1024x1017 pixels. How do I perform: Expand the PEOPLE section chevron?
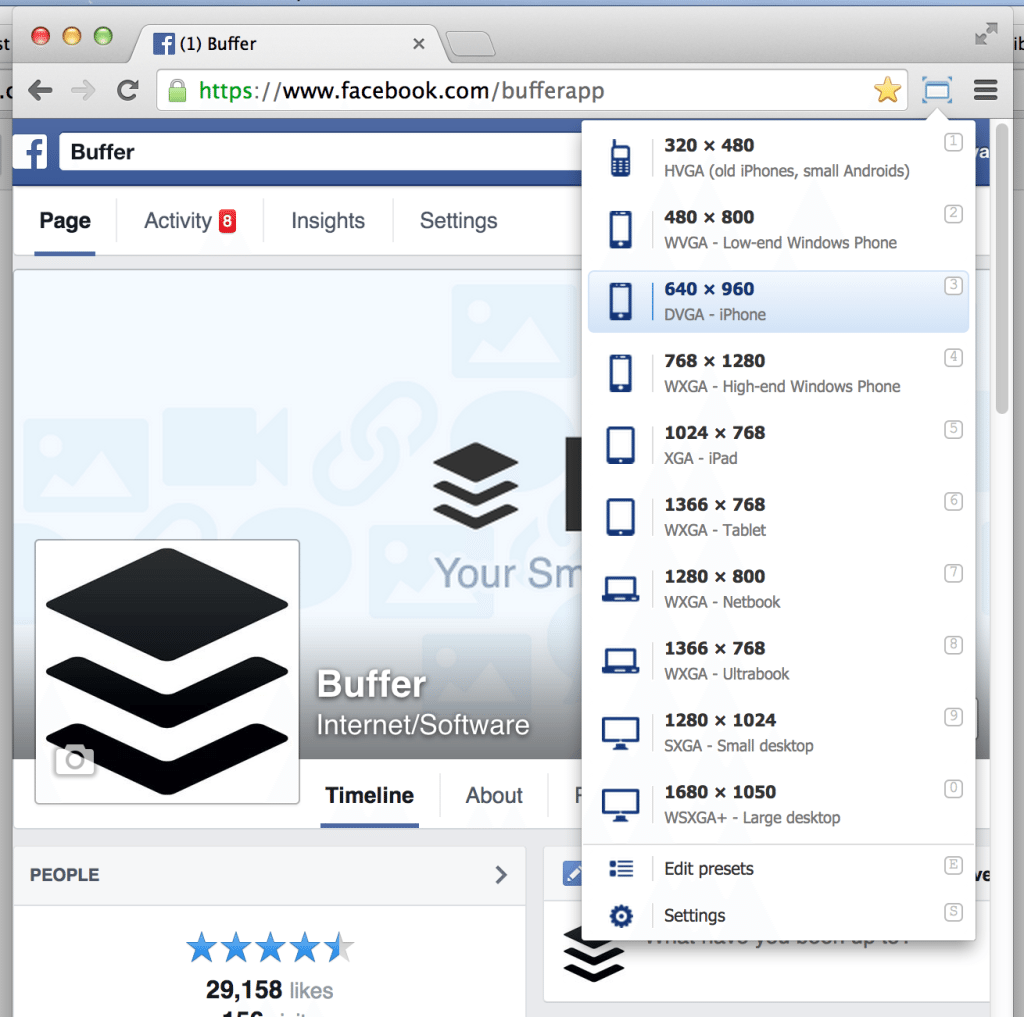501,875
